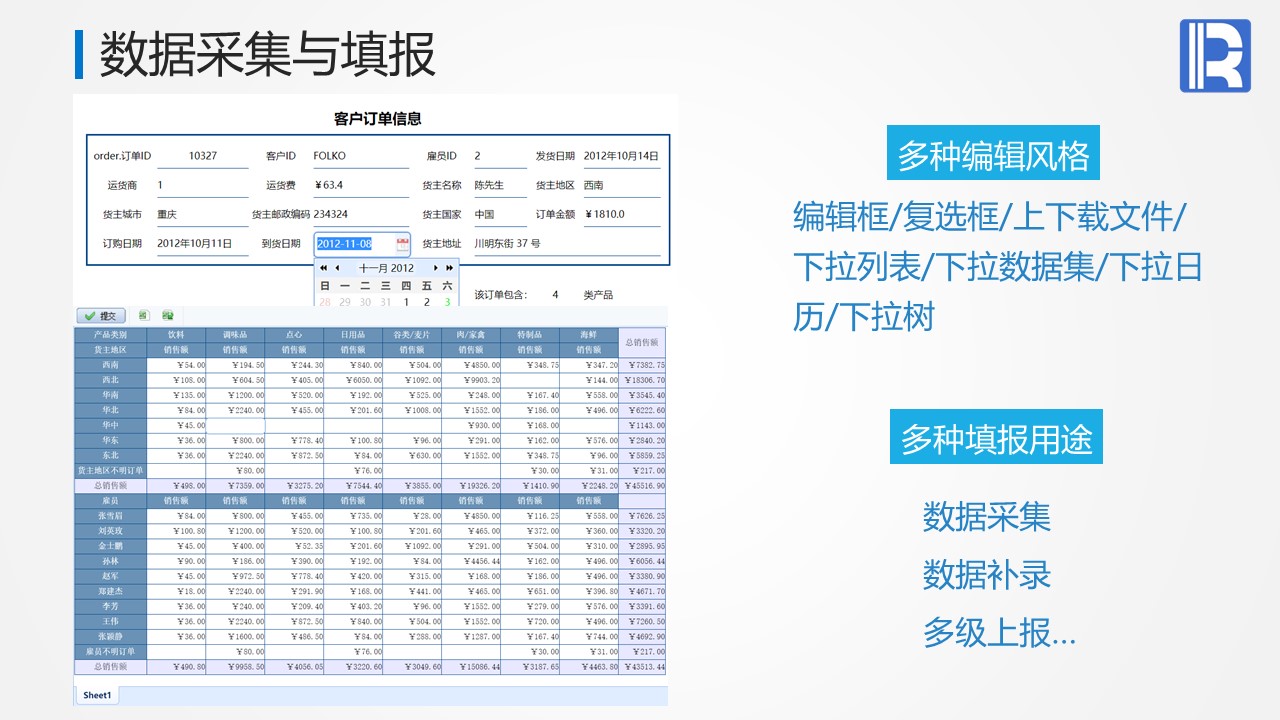Viewport: 1280px width, 720px height.
Task: Click the 点心 column header
Action: [x=294, y=335]
